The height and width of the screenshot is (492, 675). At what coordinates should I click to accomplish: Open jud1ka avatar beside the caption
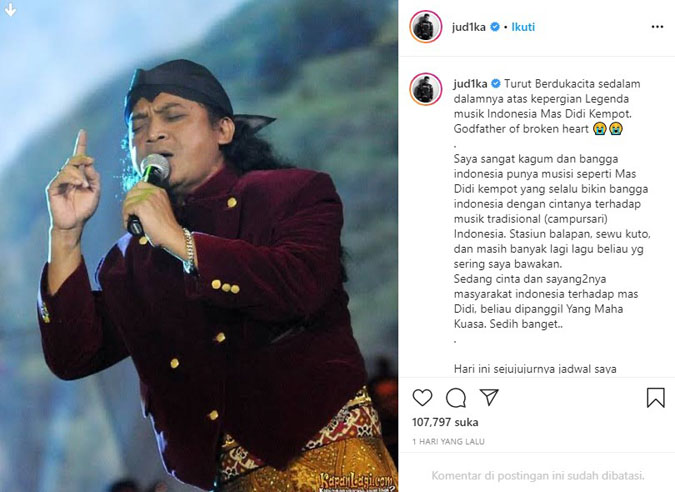(426, 89)
